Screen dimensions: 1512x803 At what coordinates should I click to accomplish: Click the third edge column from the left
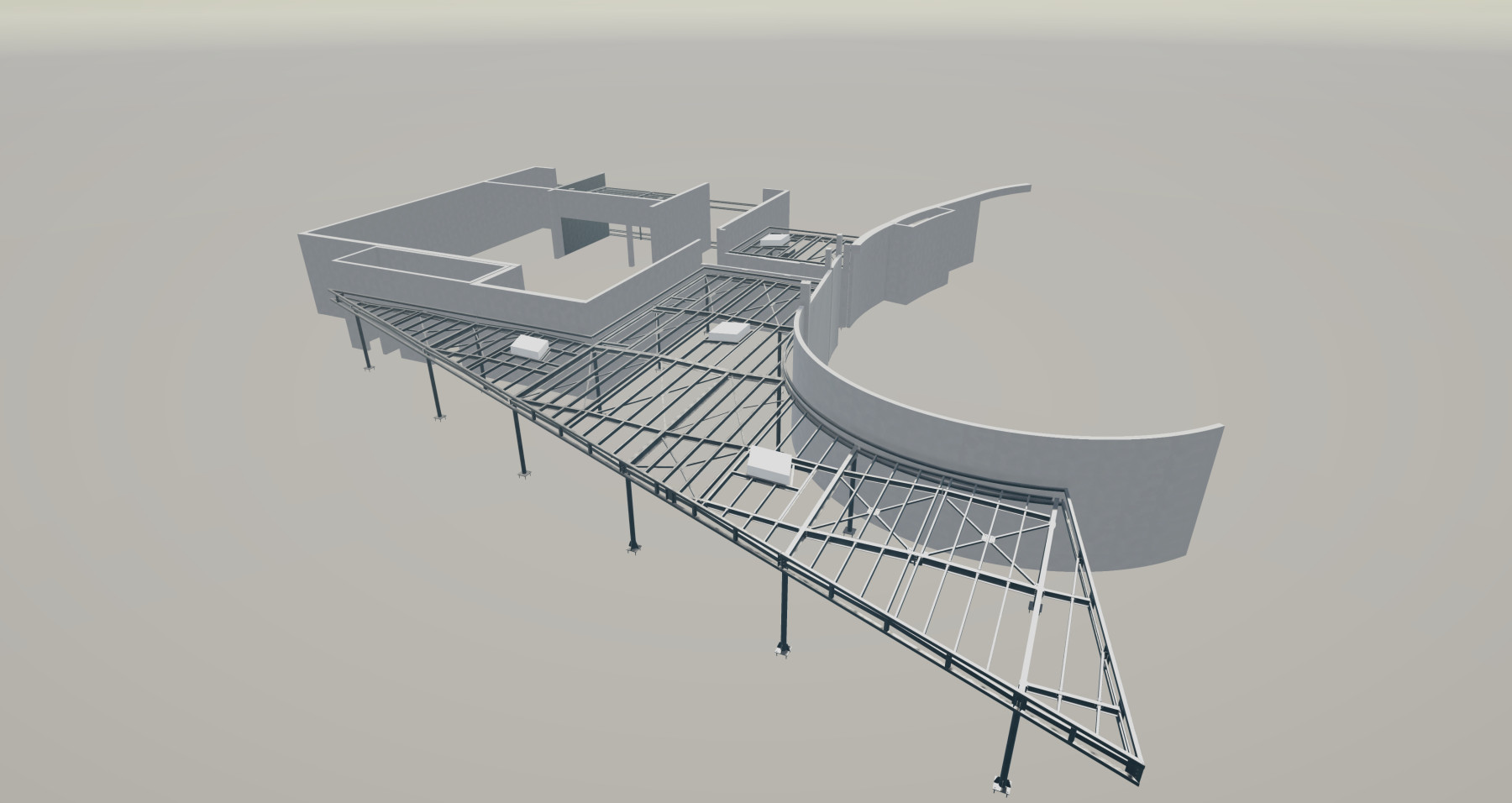pos(518,443)
